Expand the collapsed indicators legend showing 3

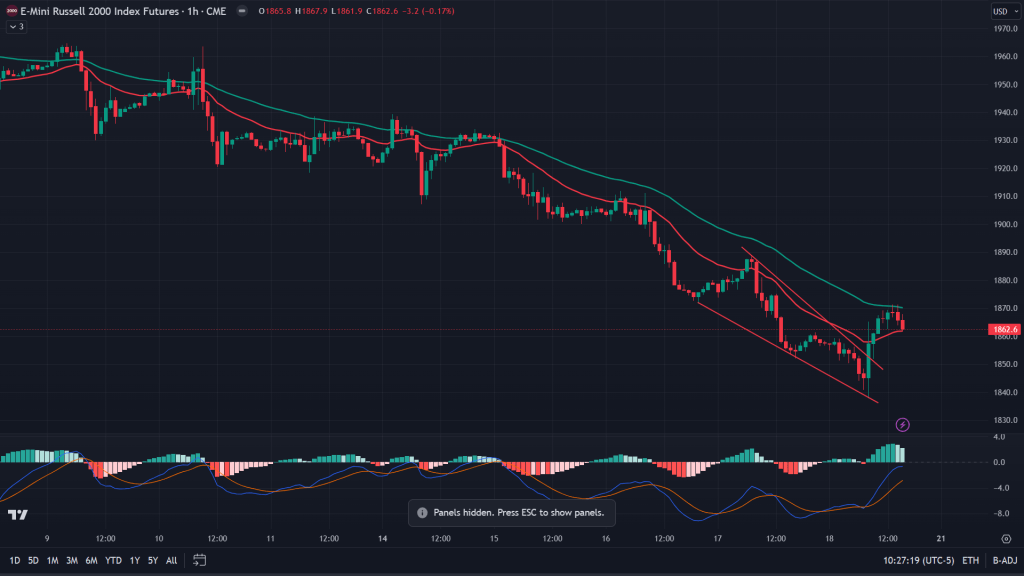pyautogui.click(x=16, y=26)
